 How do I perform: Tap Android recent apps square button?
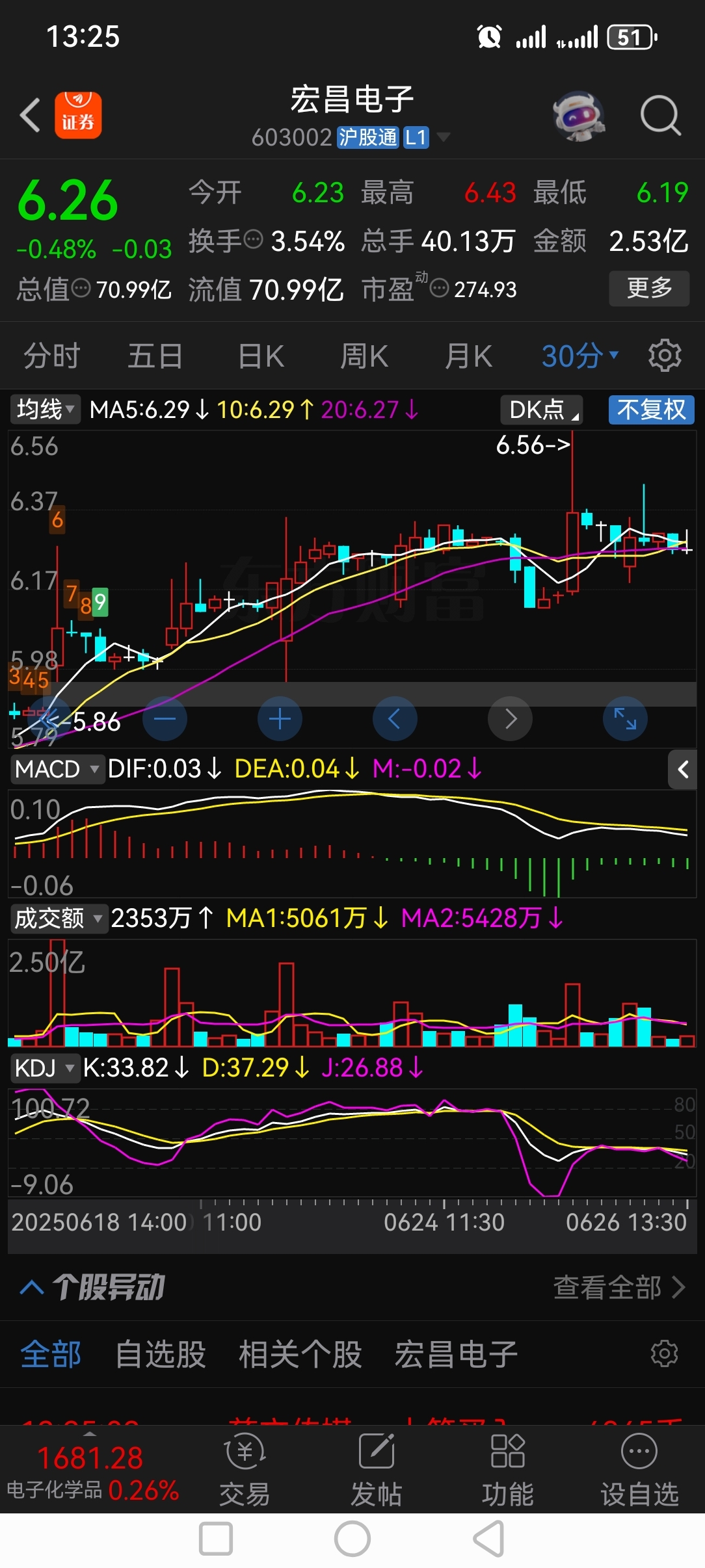(x=216, y=1539)
